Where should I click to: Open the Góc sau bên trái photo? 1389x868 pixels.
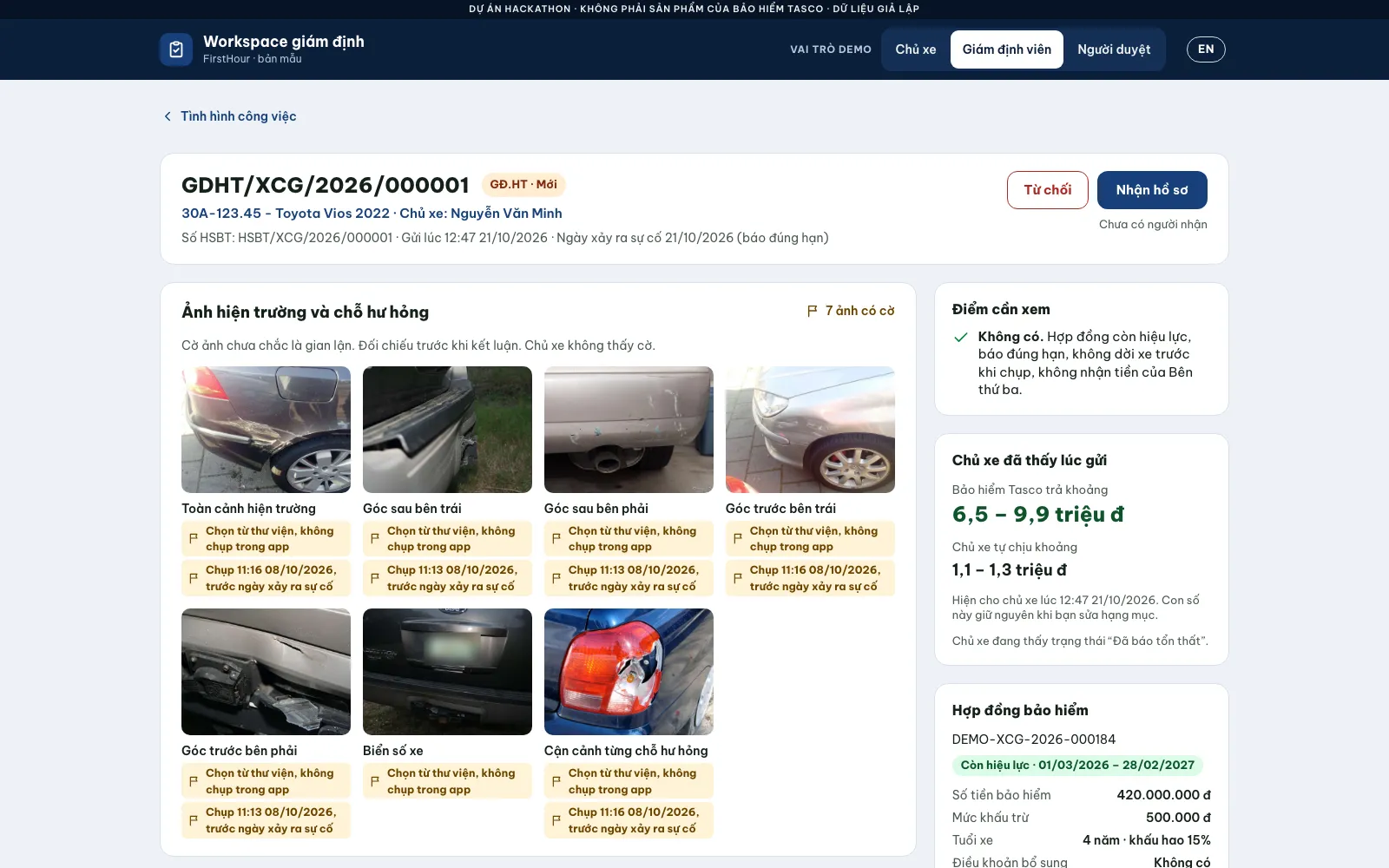click(x=447, y=430)
